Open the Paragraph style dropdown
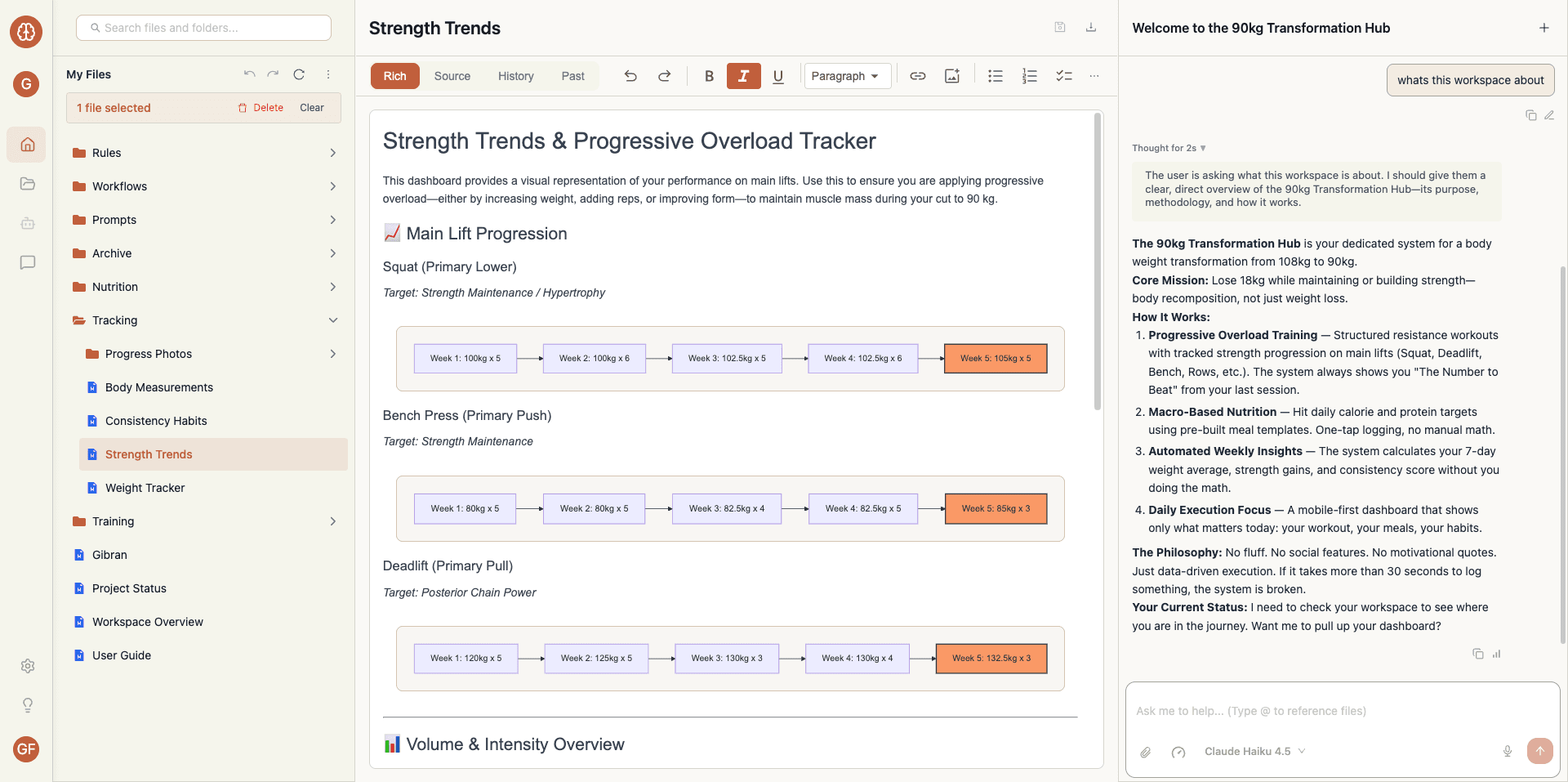Image resolution: width=1568 pixels, height=782 pixels. (846, 76)
